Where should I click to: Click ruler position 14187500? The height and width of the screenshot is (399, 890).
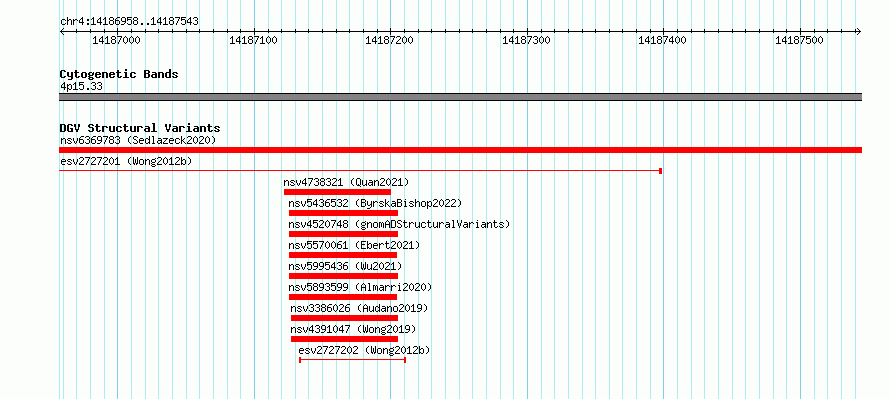pyautogui.click(x=799, y=40)
